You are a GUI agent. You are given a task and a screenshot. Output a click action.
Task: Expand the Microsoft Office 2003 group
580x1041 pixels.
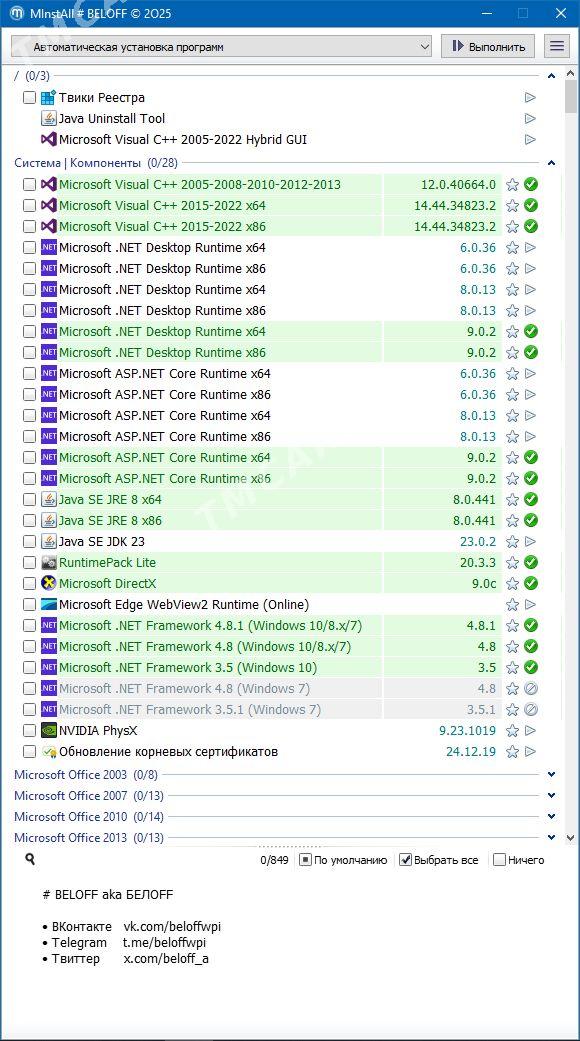pyautogui.click(x=551, y=774)
